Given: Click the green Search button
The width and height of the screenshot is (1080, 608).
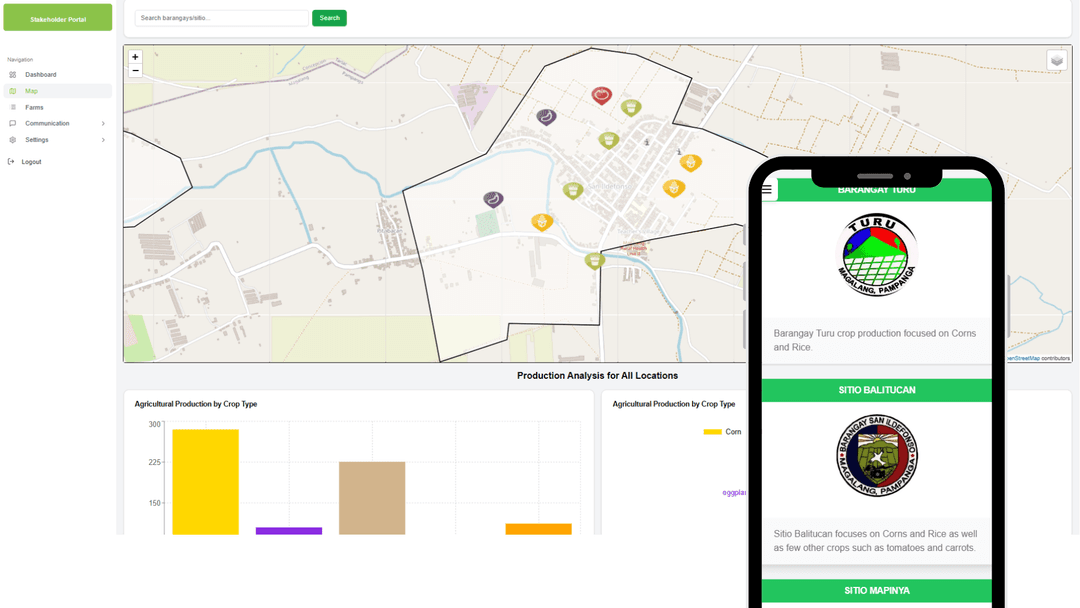Looking at the screenshot, I should (329, 18).
